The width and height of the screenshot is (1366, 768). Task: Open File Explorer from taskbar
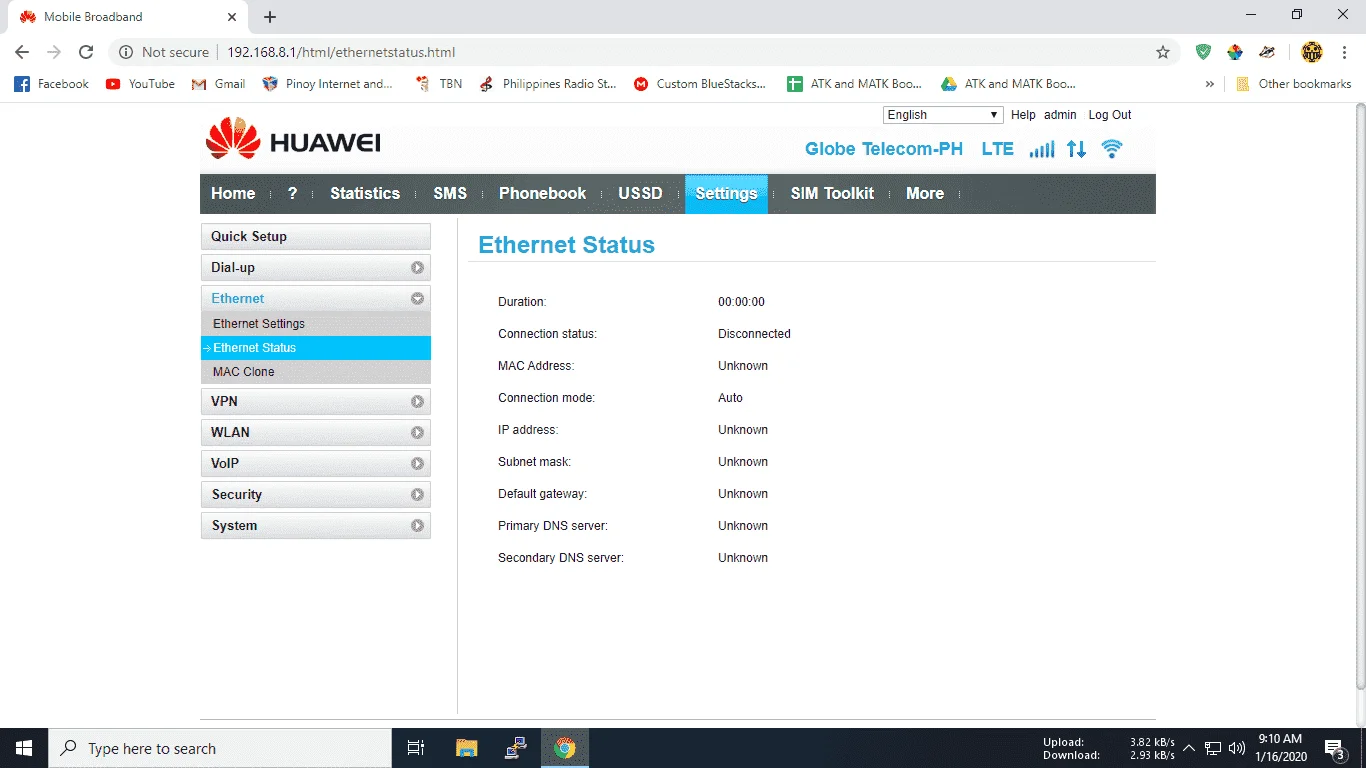[466, 748]
